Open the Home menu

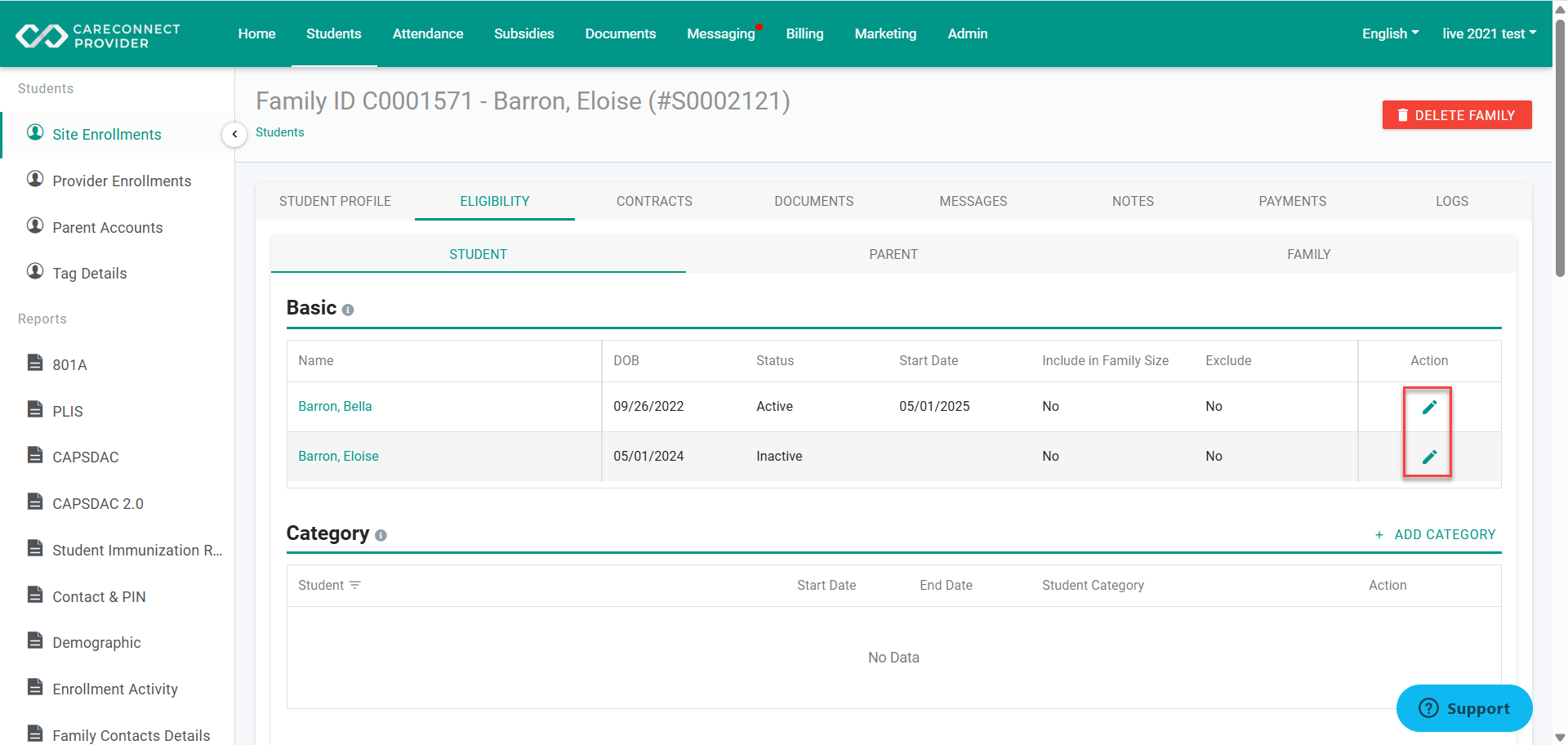[256, 33]
